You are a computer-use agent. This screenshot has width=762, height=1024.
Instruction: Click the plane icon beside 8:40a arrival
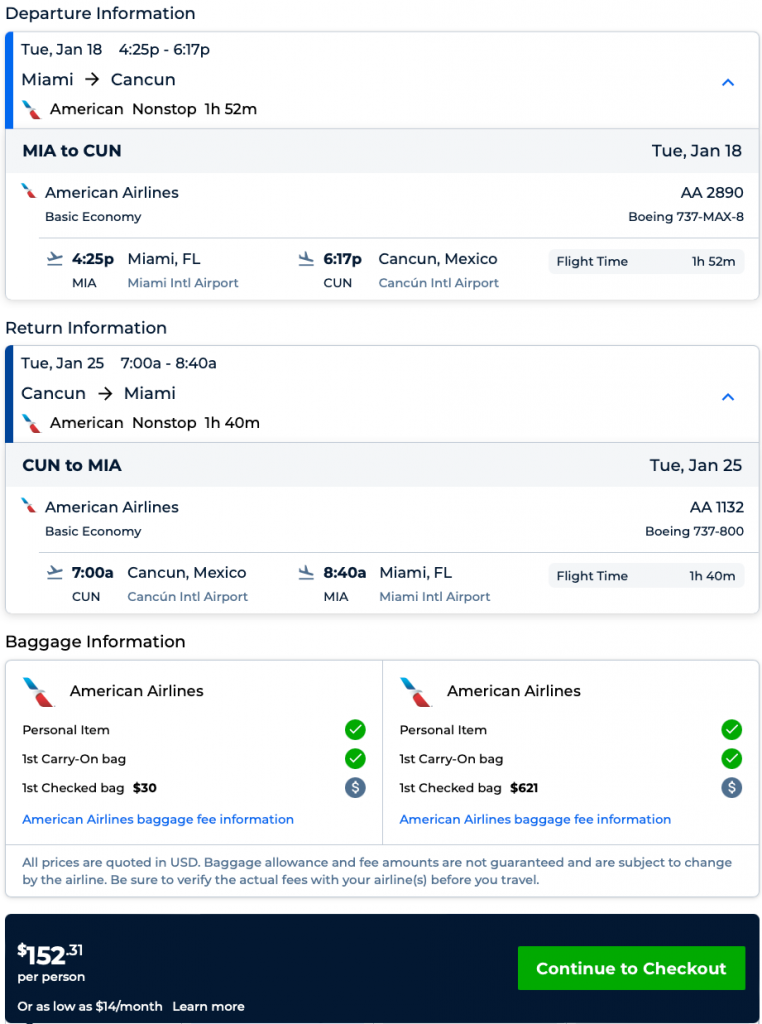[306, 574]
